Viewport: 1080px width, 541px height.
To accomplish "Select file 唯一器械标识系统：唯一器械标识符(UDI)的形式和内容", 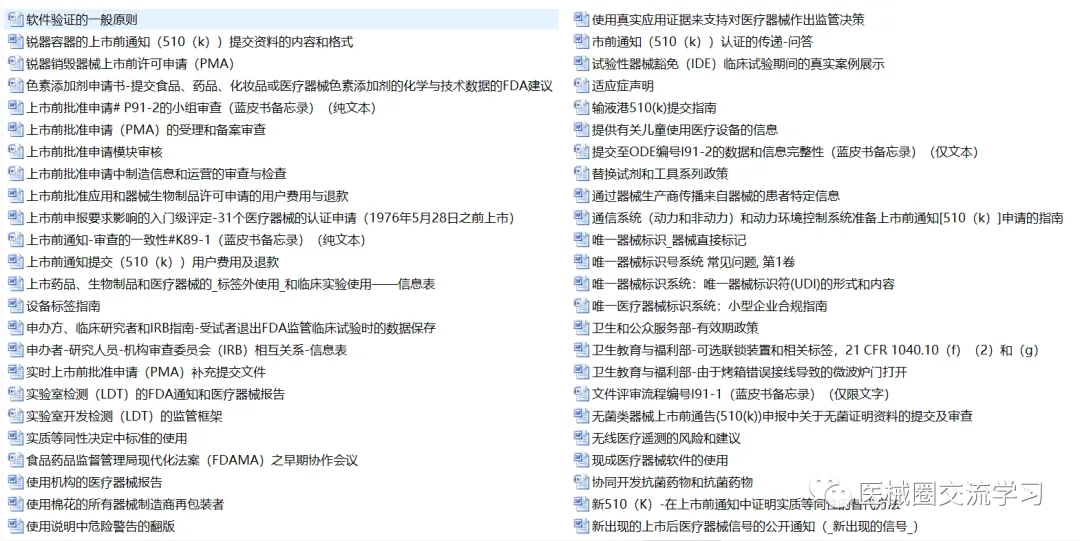I will tap(744, 285).
